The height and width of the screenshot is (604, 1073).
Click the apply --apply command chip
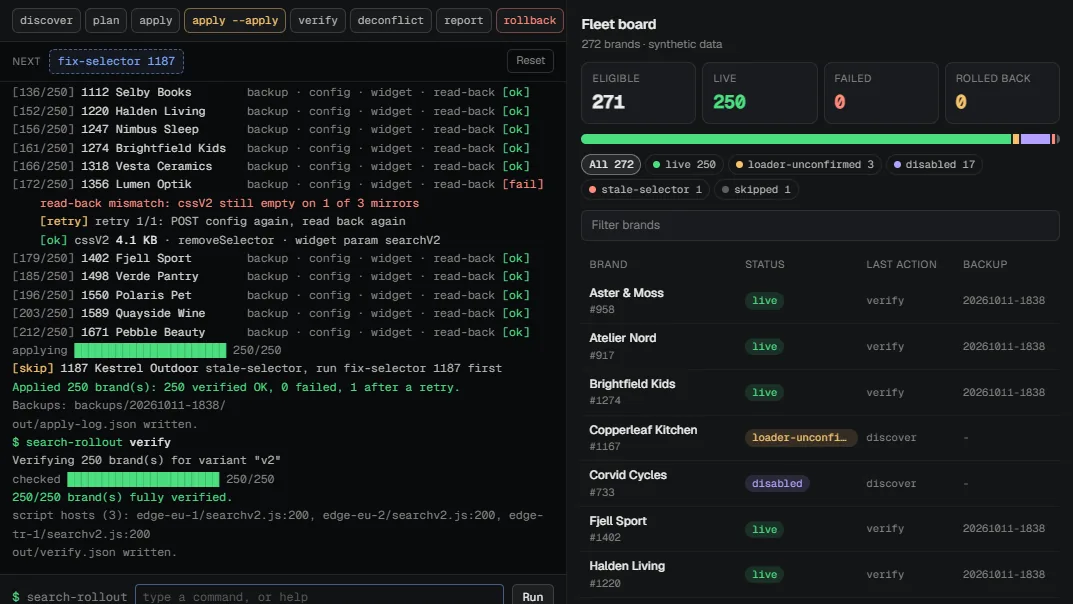click(235, 21)
